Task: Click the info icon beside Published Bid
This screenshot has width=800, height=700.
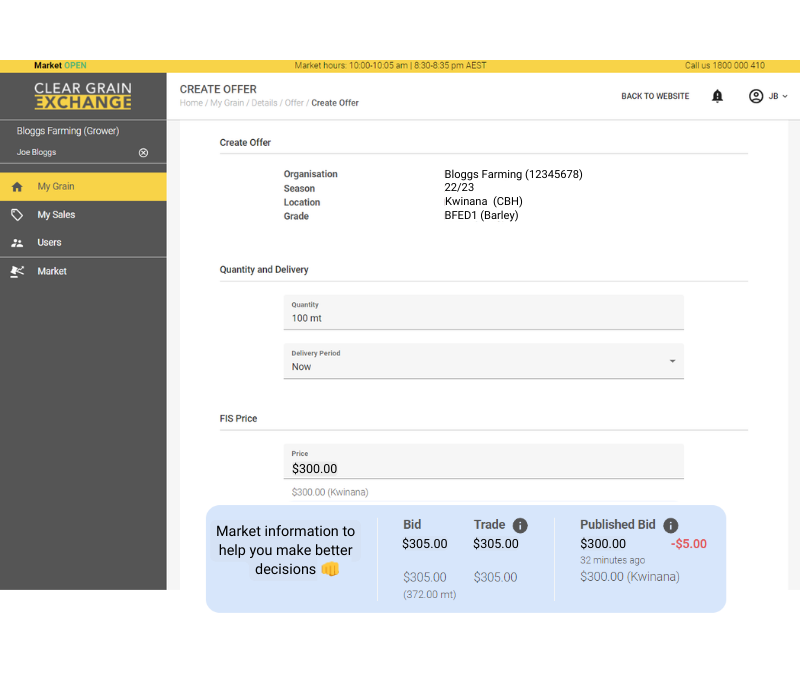Action: click(670, 524)
